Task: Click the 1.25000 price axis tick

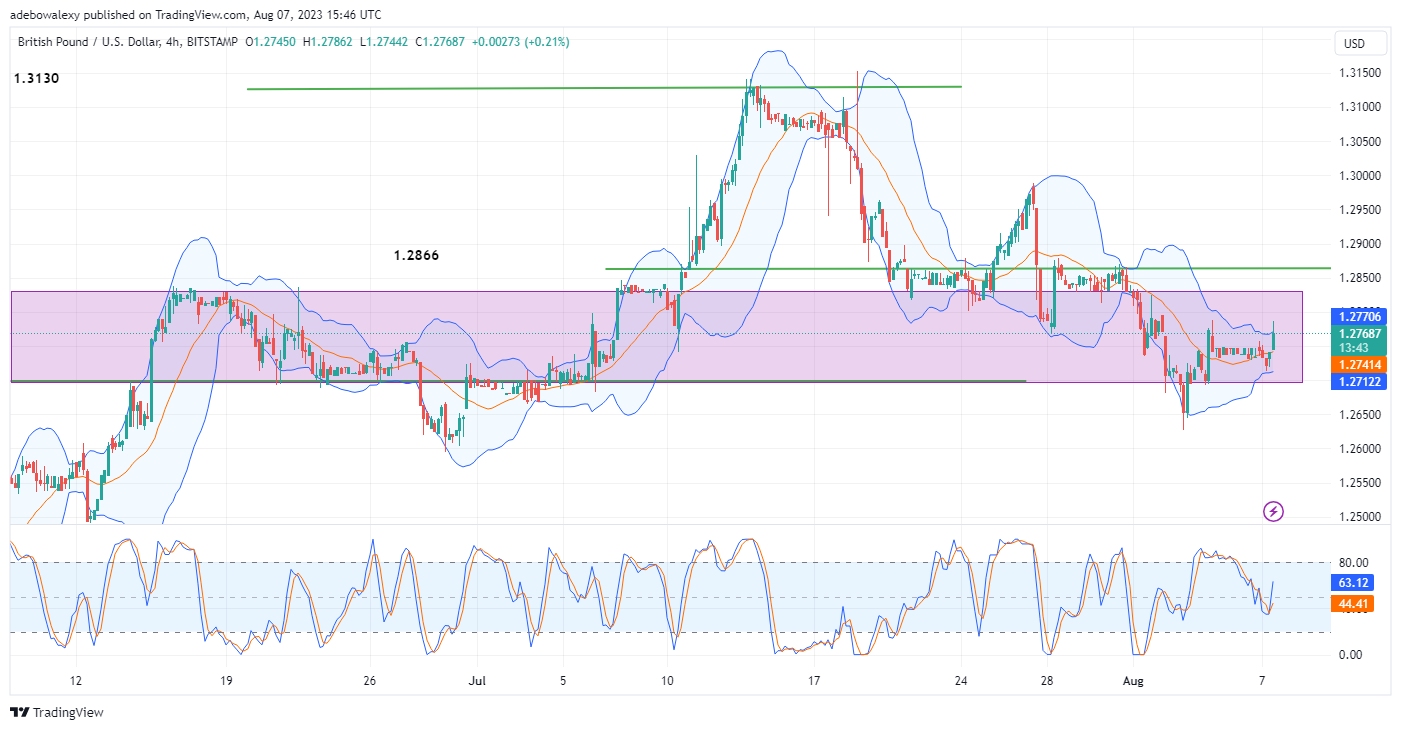Action: click(1361, 517)
